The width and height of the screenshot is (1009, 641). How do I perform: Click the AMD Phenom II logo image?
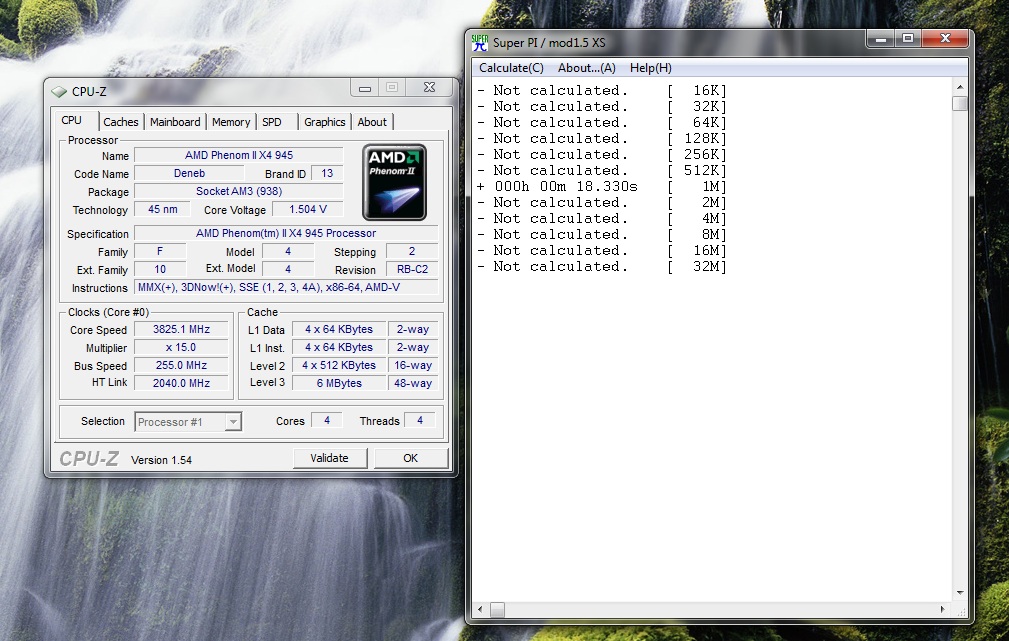point(394,183)
